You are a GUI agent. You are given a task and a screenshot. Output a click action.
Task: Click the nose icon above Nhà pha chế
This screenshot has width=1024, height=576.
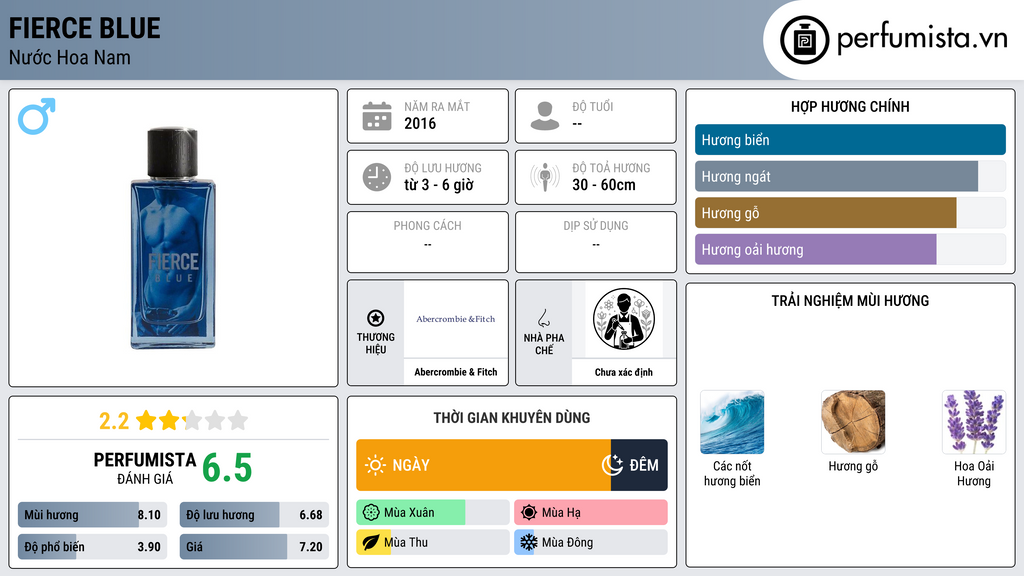pyautogui.click(x=543, y=318)
